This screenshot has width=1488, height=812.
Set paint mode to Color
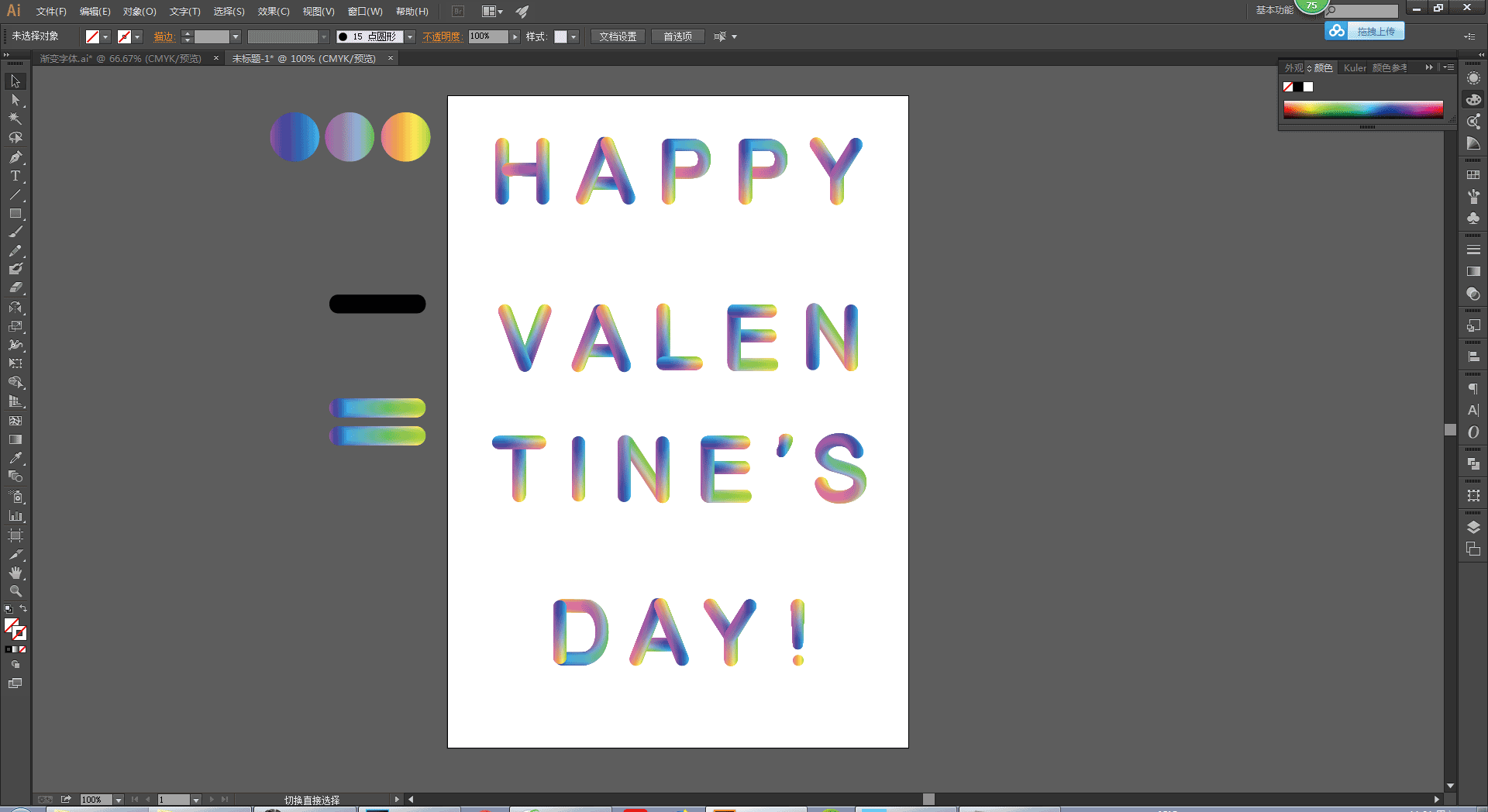[x=9, y=649]
